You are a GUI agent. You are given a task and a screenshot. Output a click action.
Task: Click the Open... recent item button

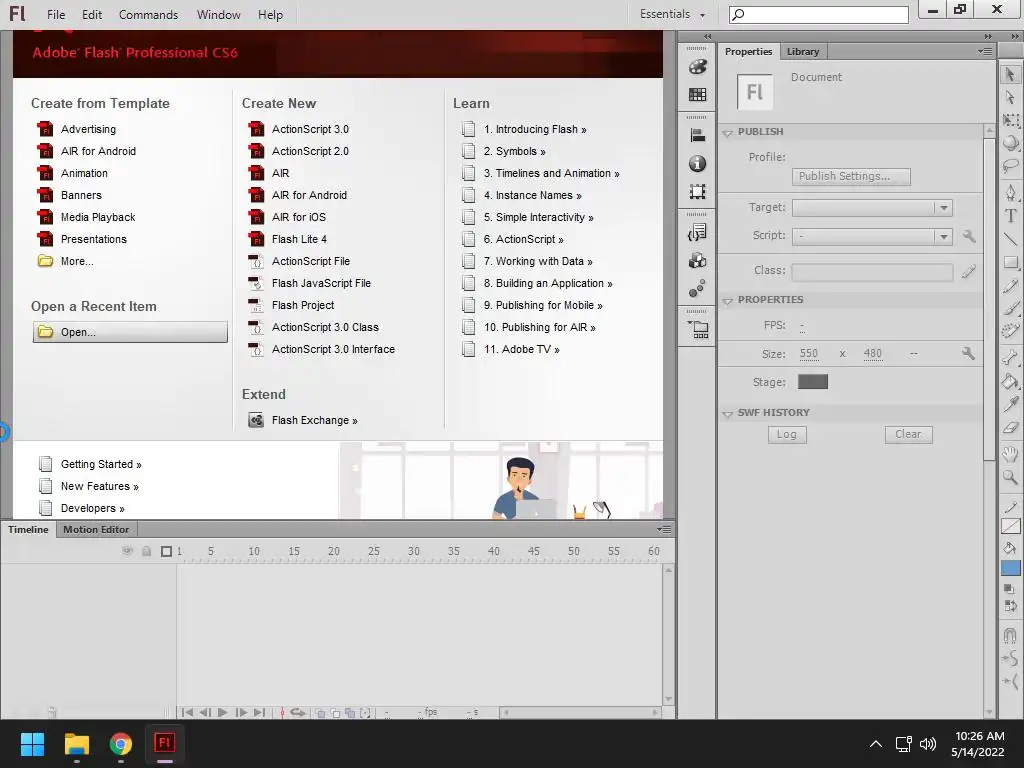(x=130, y=332)
